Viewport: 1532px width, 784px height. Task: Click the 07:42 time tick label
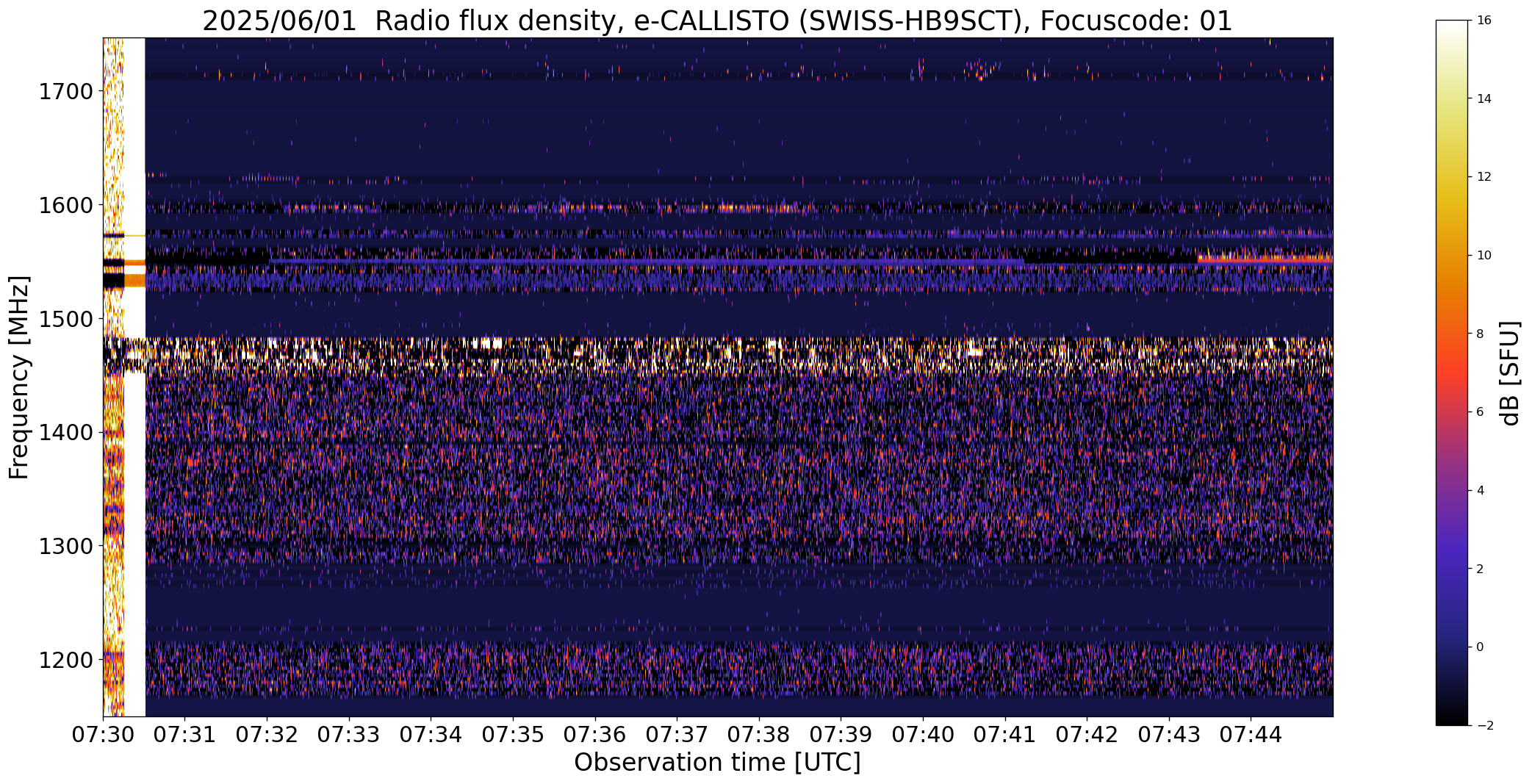1087,735
